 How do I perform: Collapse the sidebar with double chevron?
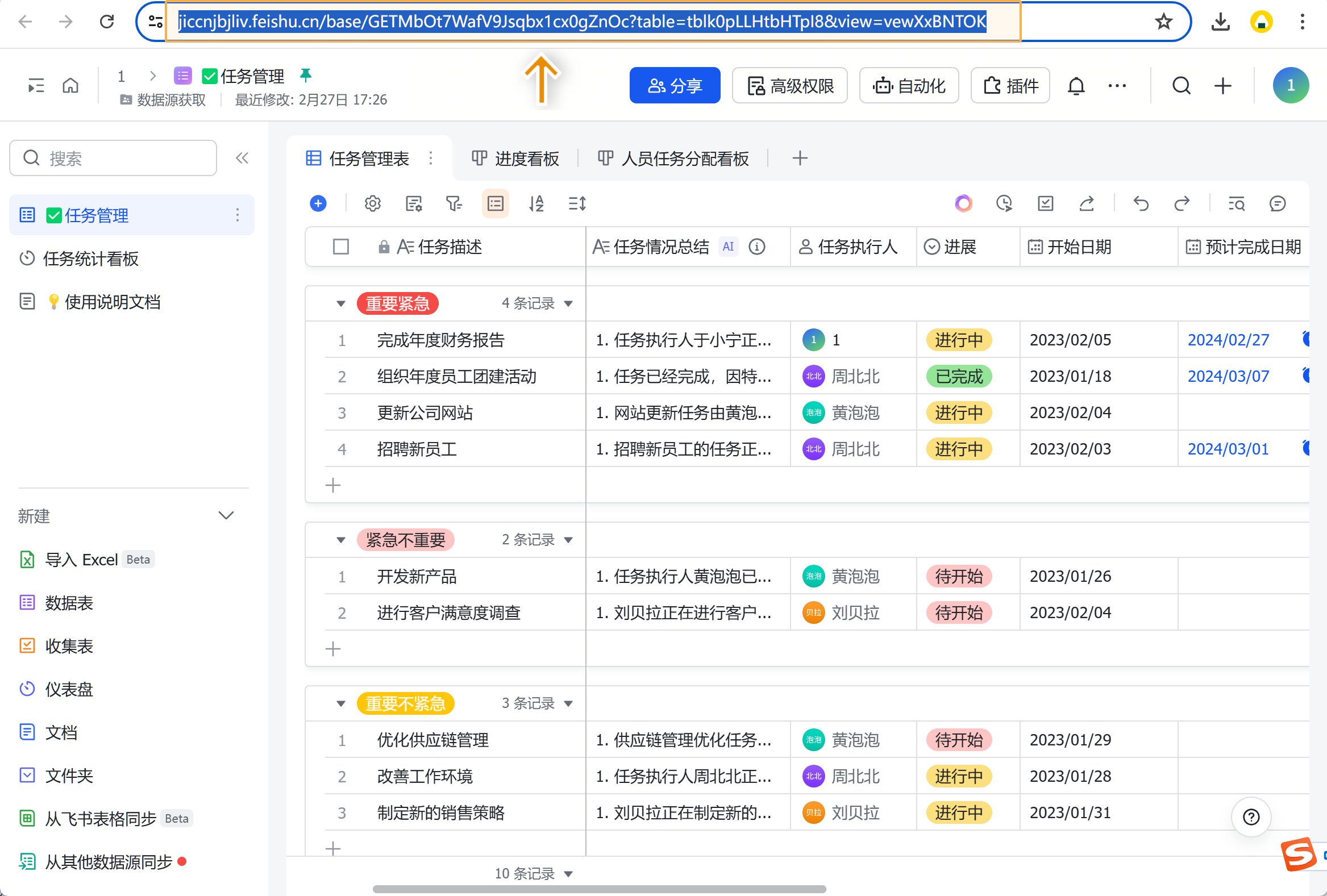pos(242,158)
